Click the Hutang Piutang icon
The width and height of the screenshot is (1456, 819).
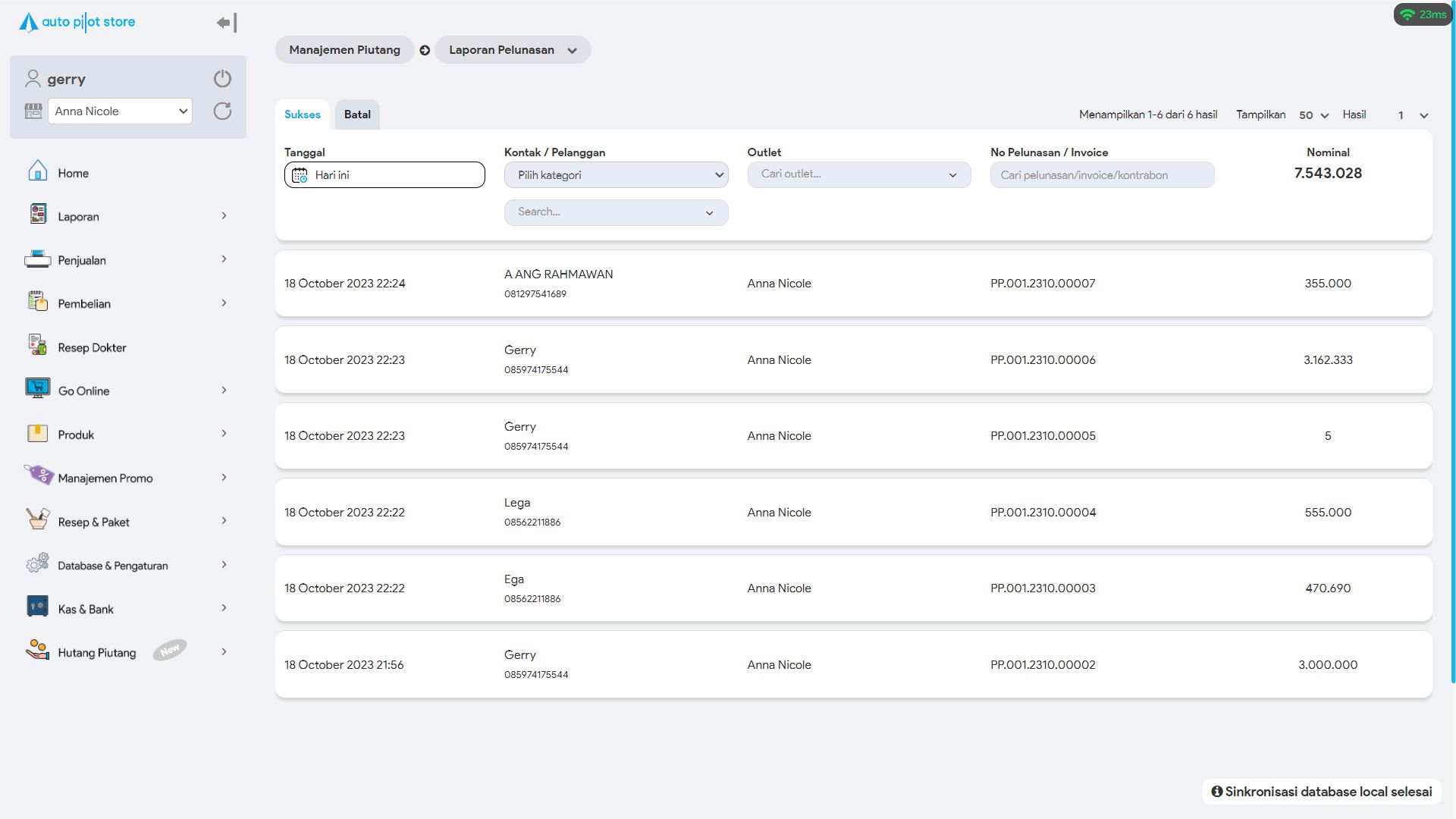point(37,651)
